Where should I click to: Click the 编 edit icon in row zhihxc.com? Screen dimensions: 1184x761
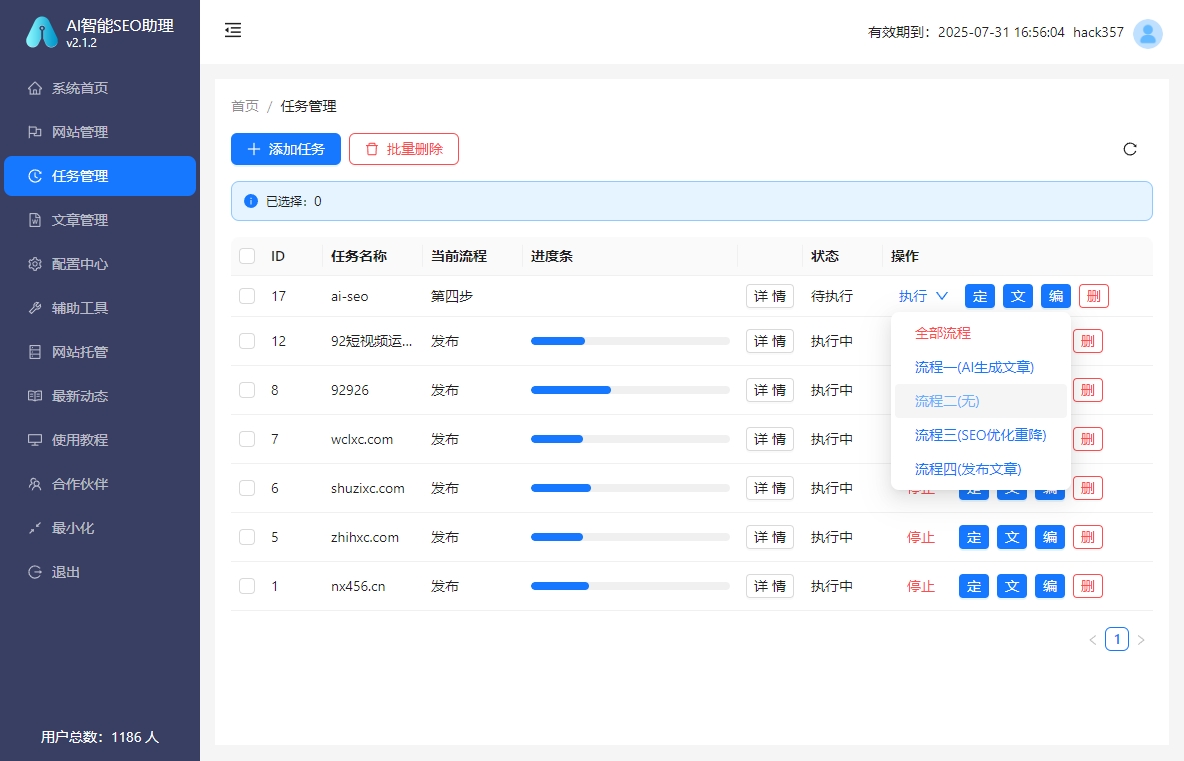pyautogui.click(x=1050, y=537)
